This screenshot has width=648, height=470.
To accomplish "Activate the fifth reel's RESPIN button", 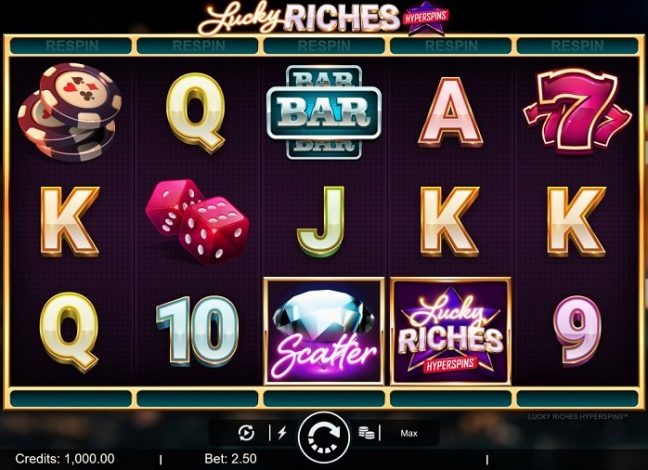I will (x=577, y=46).
